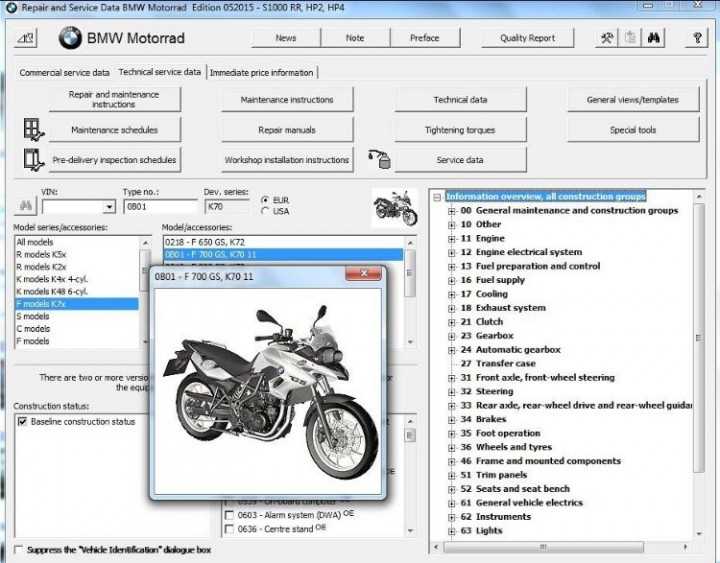This screenshot has width=720, height=563.
Task: Close the F 700 GS picture popup
Action: [363, 273]
